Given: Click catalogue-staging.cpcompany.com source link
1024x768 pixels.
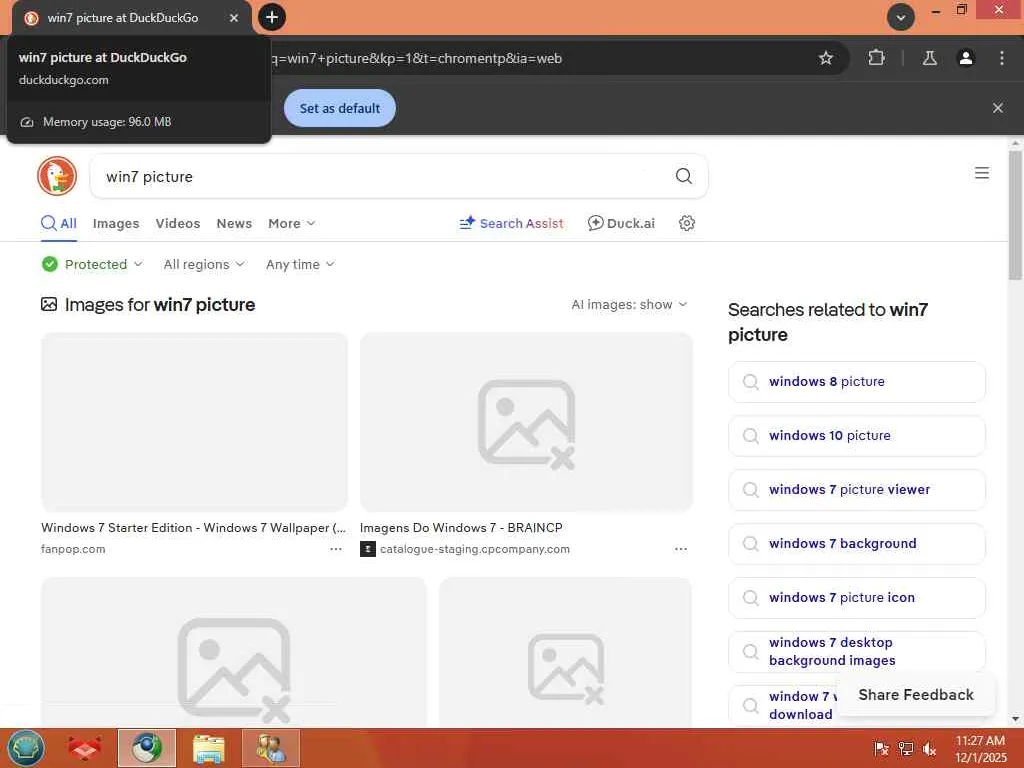Looking at the screenshot, I should [475, 549].
